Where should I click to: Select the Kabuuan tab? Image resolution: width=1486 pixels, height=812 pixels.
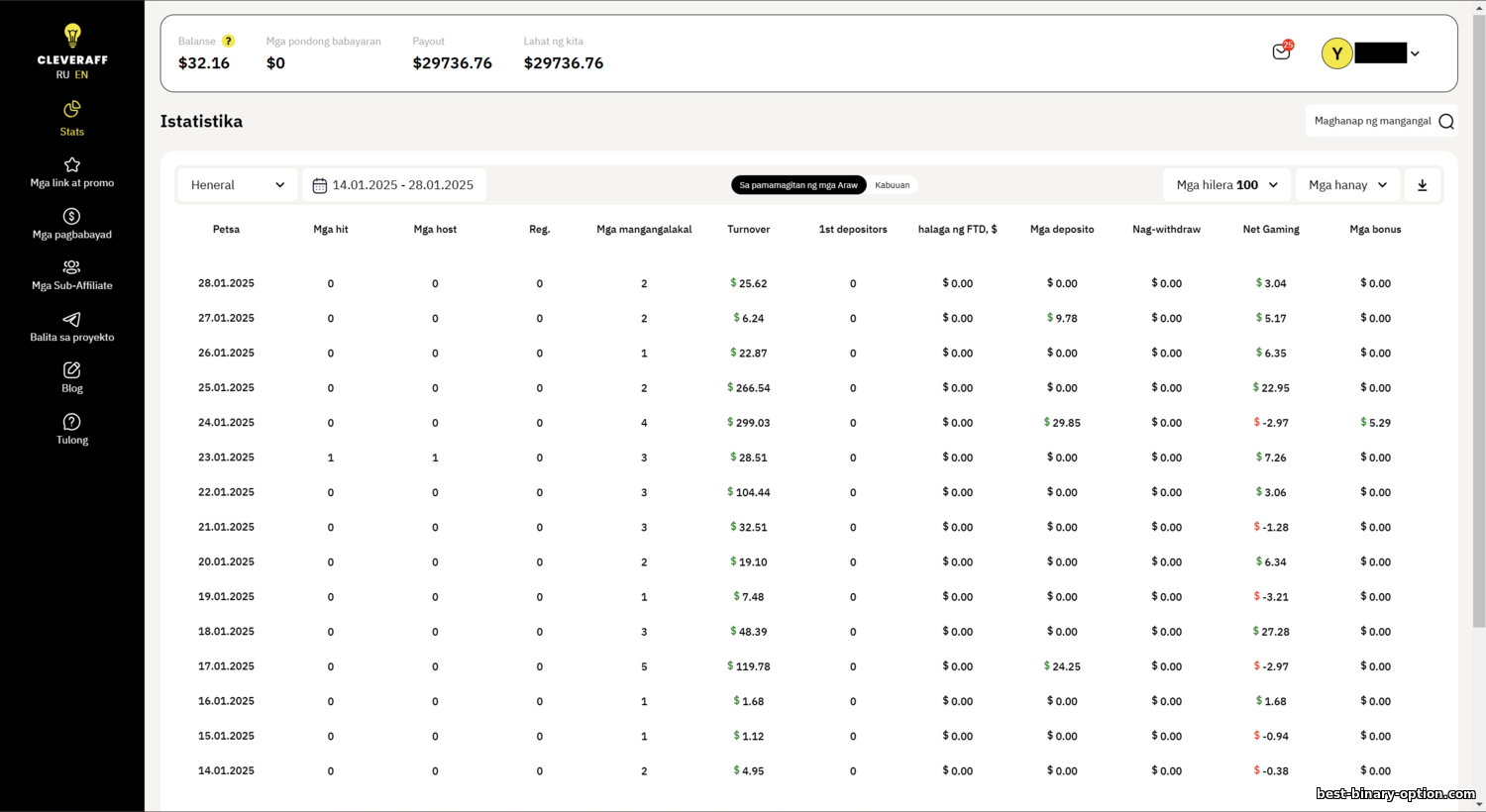(x=893, y=185)
